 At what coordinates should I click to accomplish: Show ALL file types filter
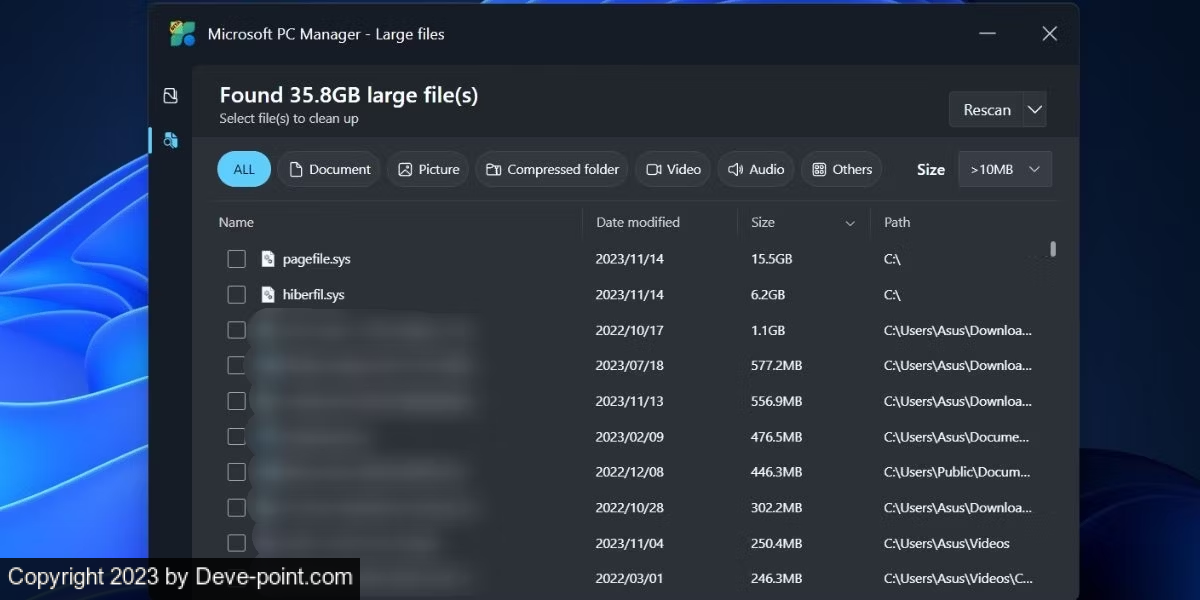(244, 169)
